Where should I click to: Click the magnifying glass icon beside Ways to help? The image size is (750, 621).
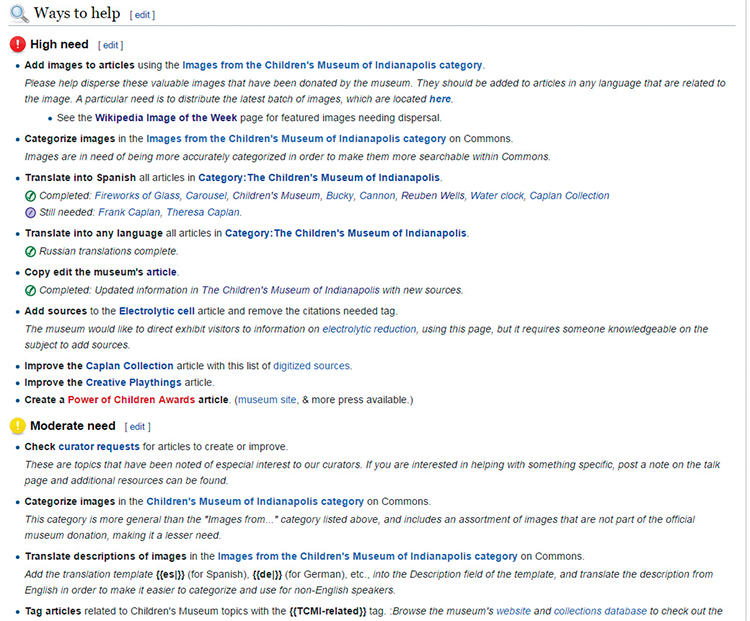19,13
